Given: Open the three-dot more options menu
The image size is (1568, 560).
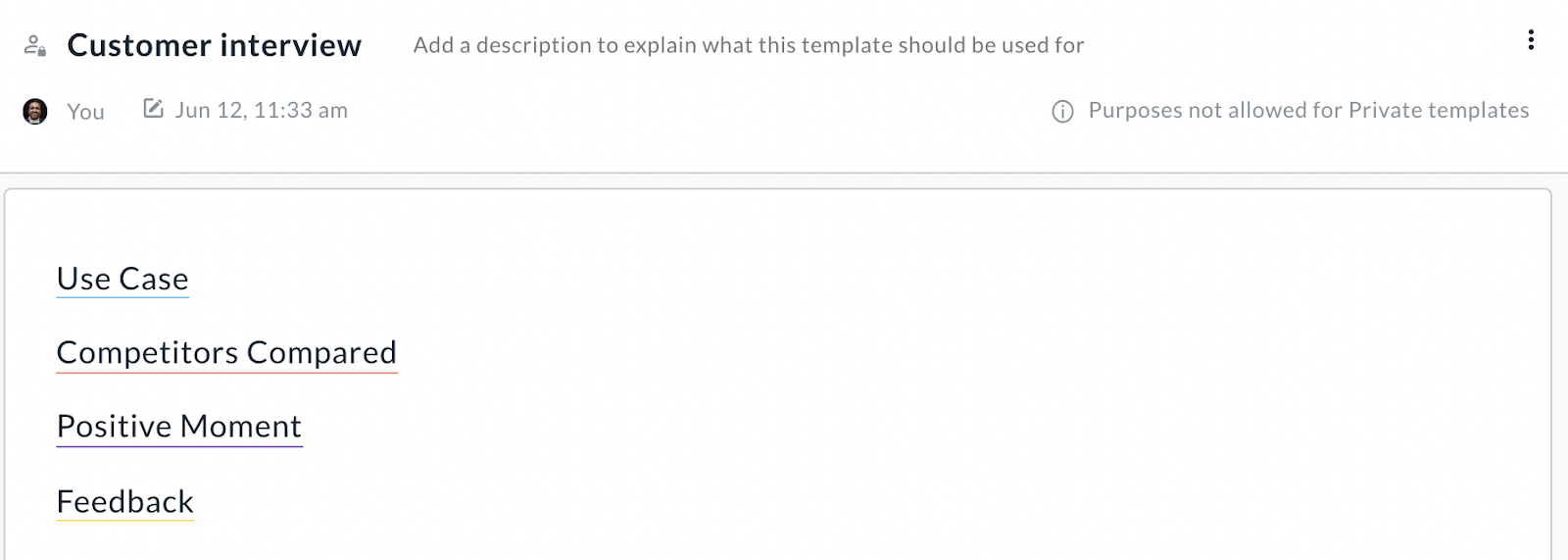Looking at the screenshot, I should [x=1531, y=40].
